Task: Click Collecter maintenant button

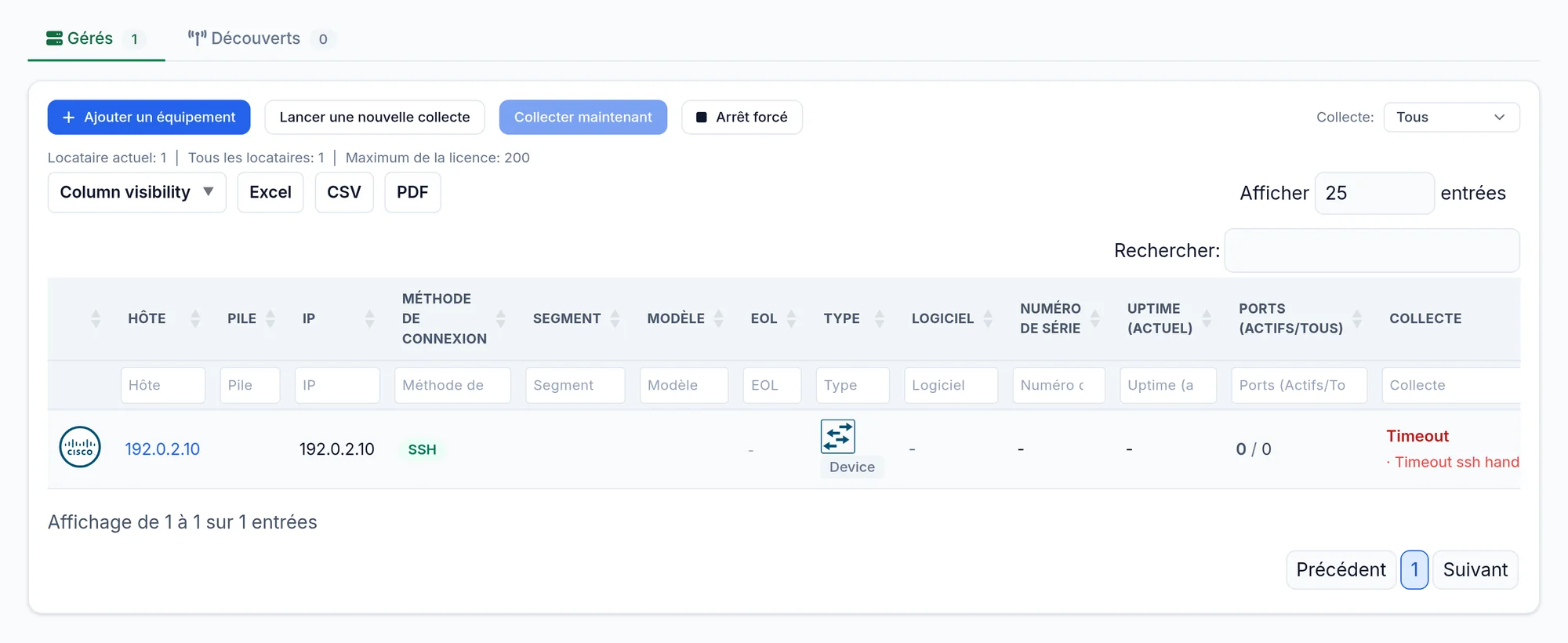Action: (x=583, y=117)
